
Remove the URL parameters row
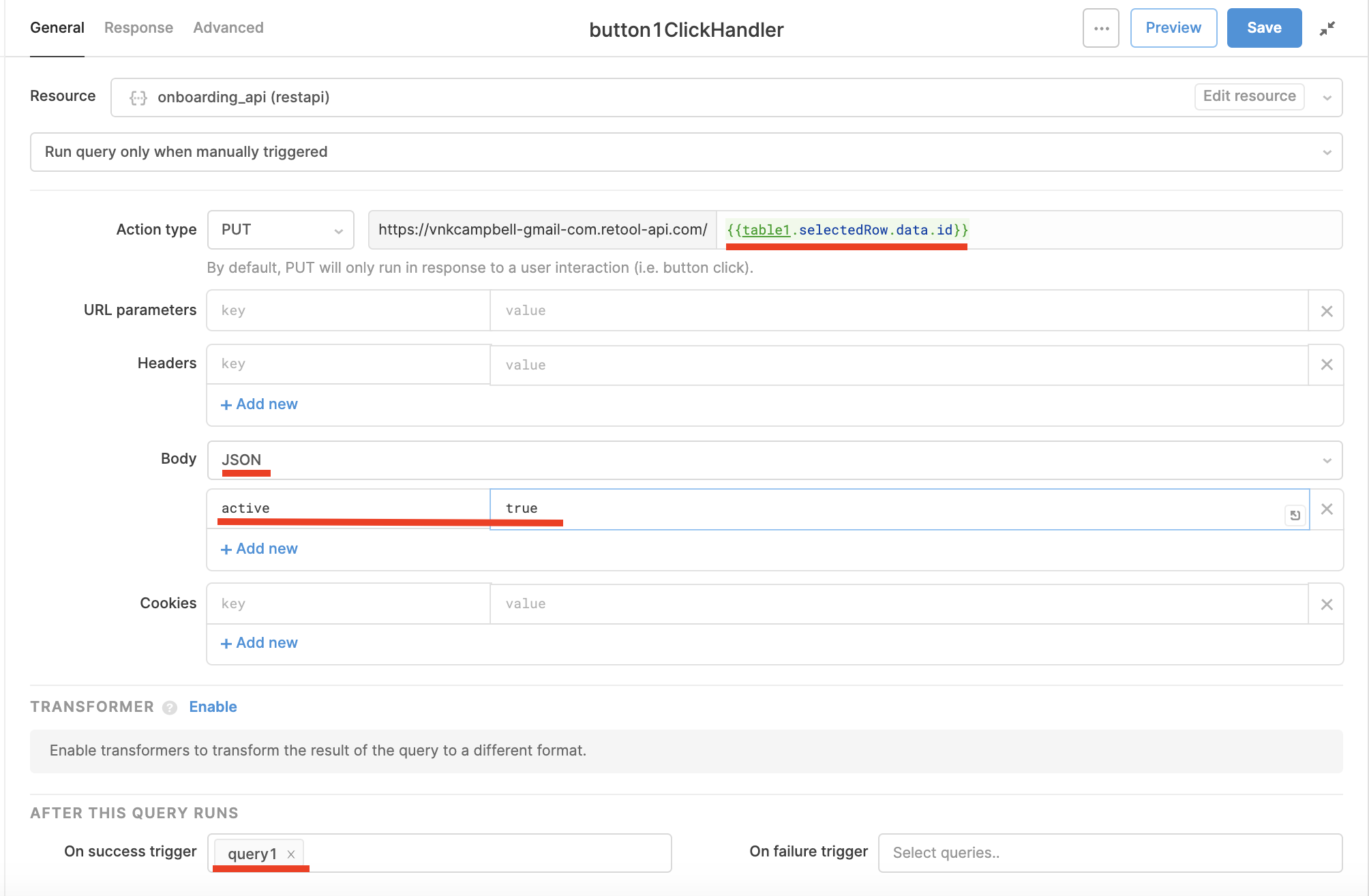[x=1326, y=311]
